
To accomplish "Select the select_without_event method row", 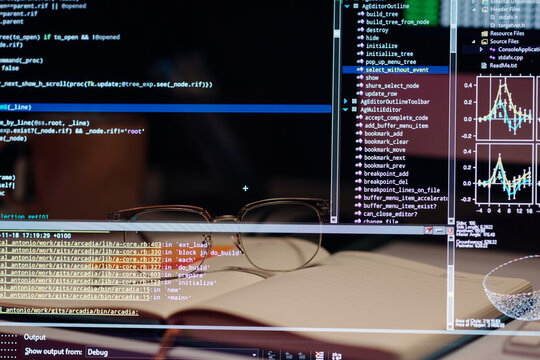I will point(395,70).
